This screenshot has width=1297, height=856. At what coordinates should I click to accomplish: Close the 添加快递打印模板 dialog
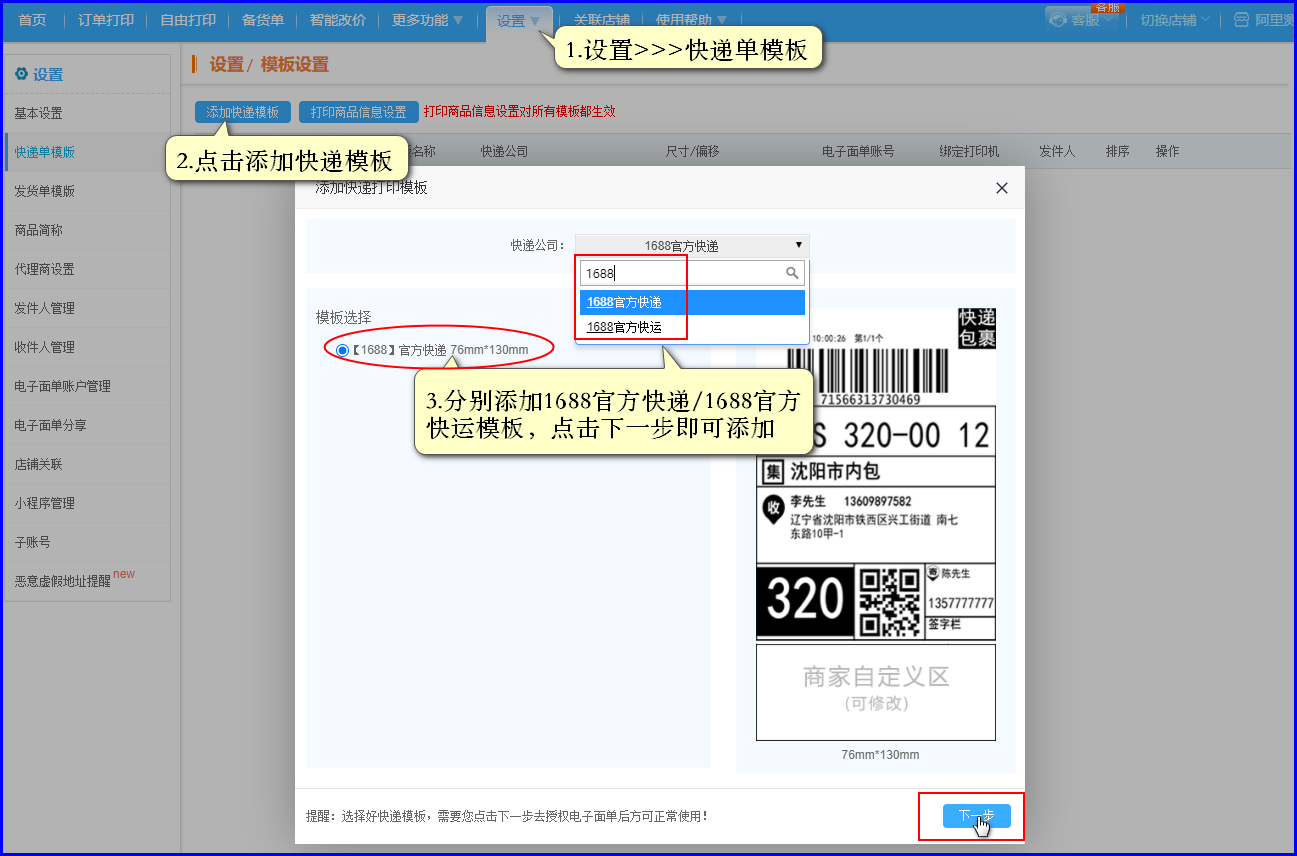[x=1002, y=188]
